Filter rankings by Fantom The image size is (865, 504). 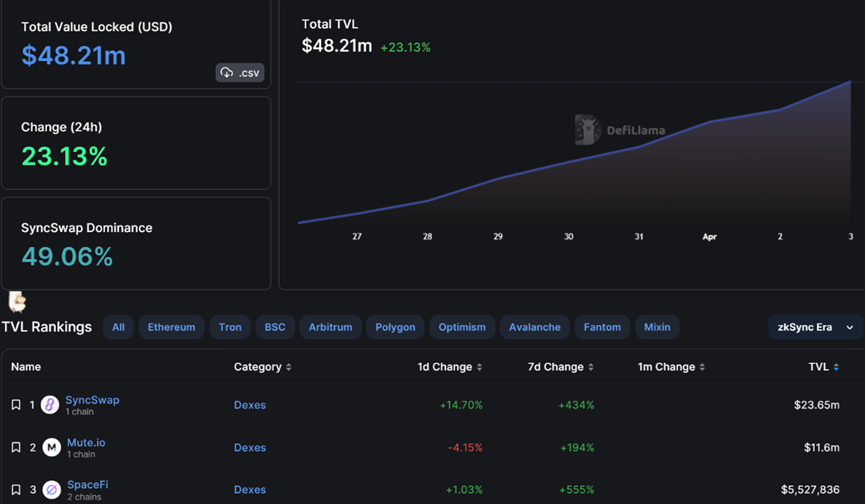[x=602, y=327]
